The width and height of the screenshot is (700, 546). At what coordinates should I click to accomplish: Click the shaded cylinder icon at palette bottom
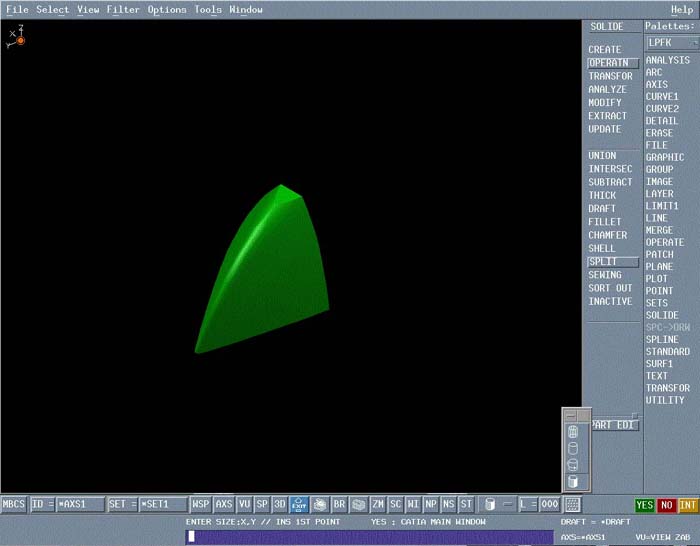coord(573,481)
